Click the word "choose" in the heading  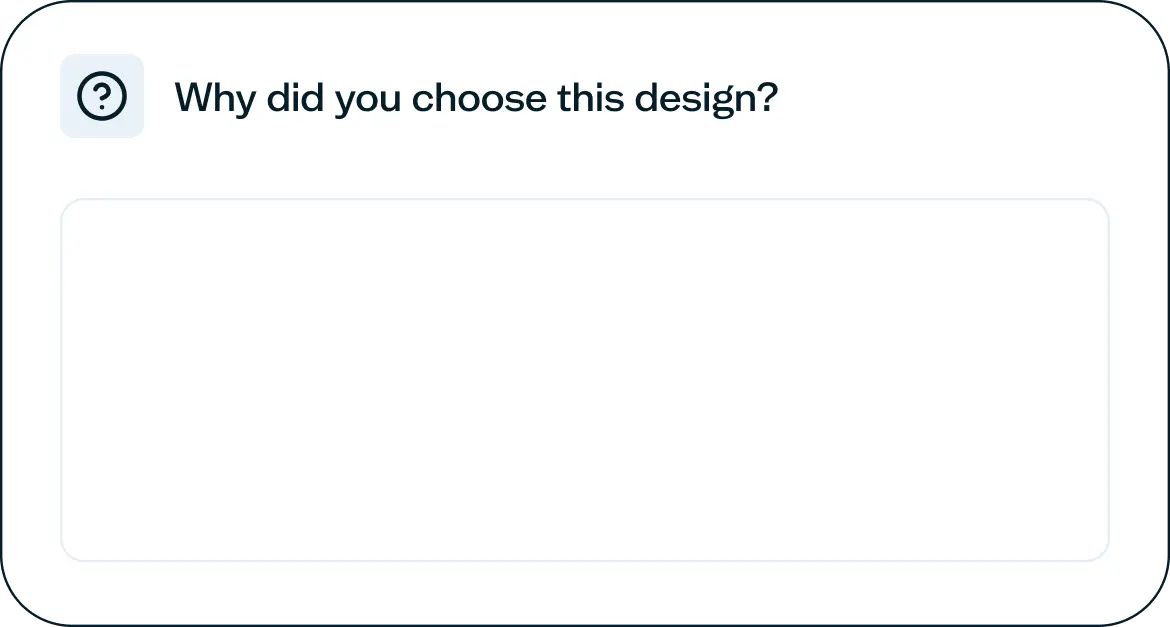(479, 98)
